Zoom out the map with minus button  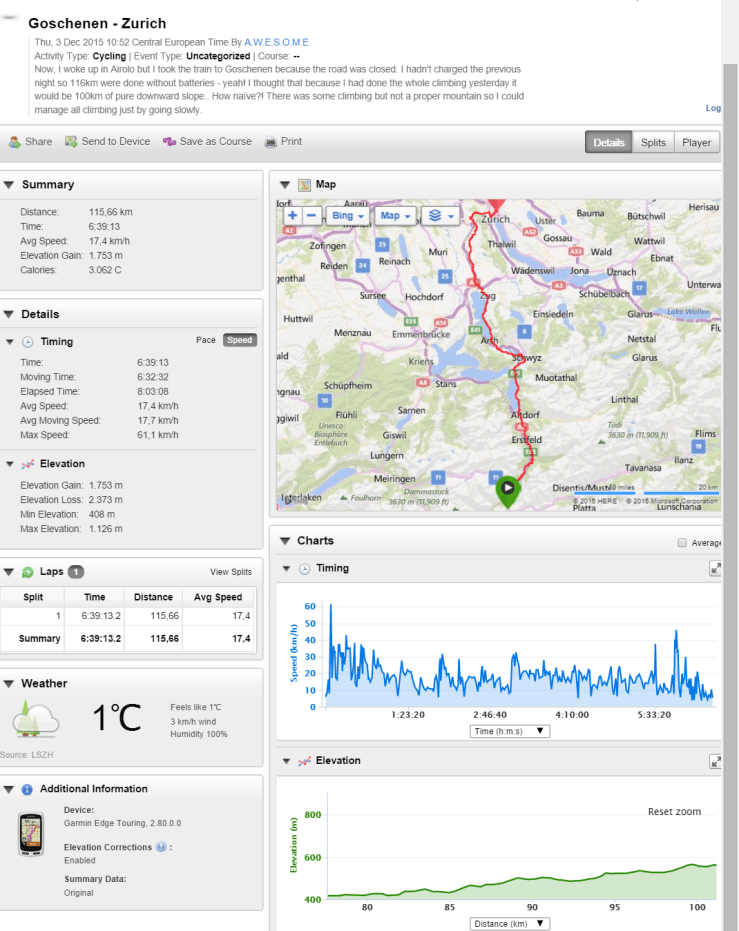click(x=311, y=215)
